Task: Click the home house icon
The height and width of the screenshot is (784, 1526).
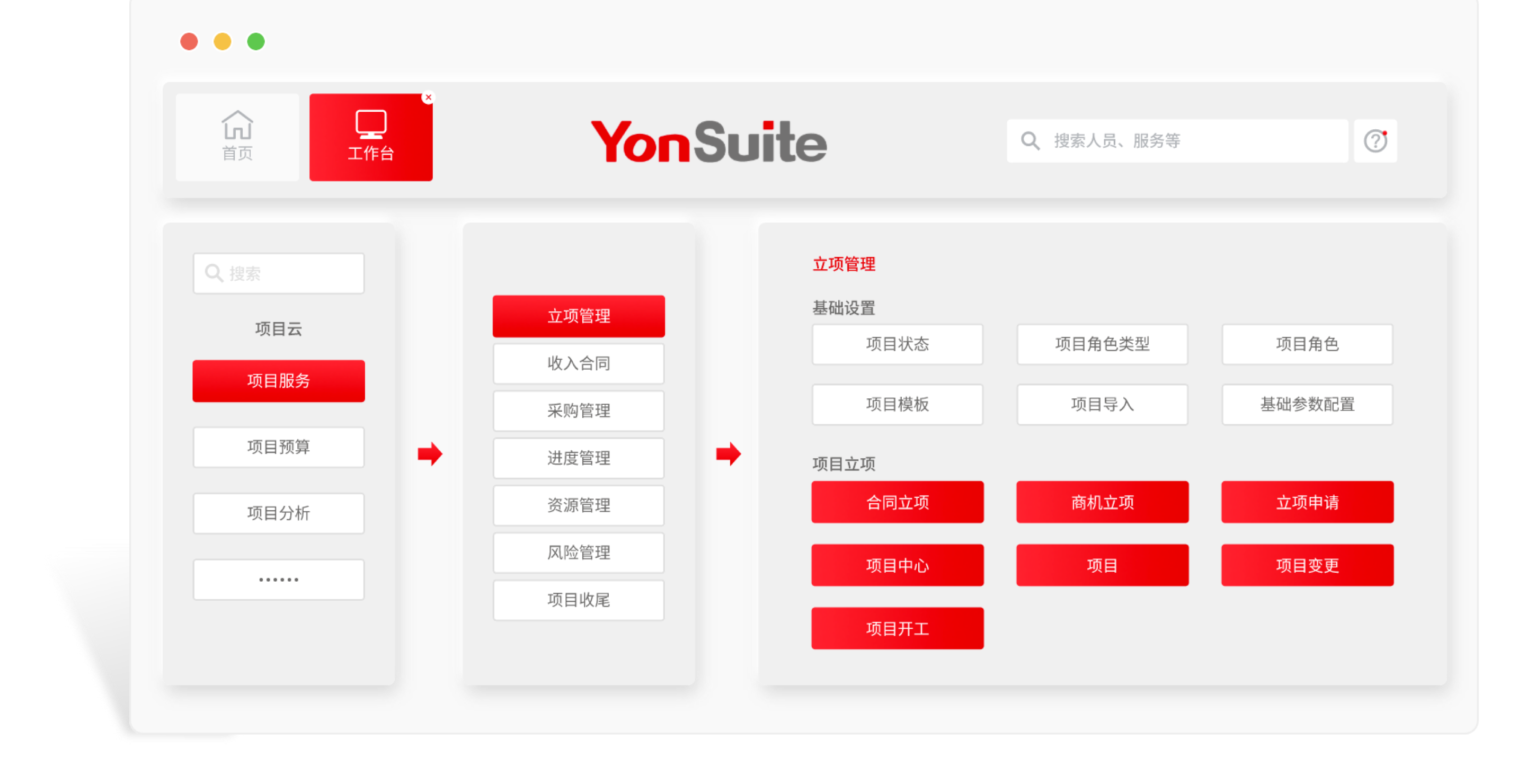Action: (x=237, y=125)
